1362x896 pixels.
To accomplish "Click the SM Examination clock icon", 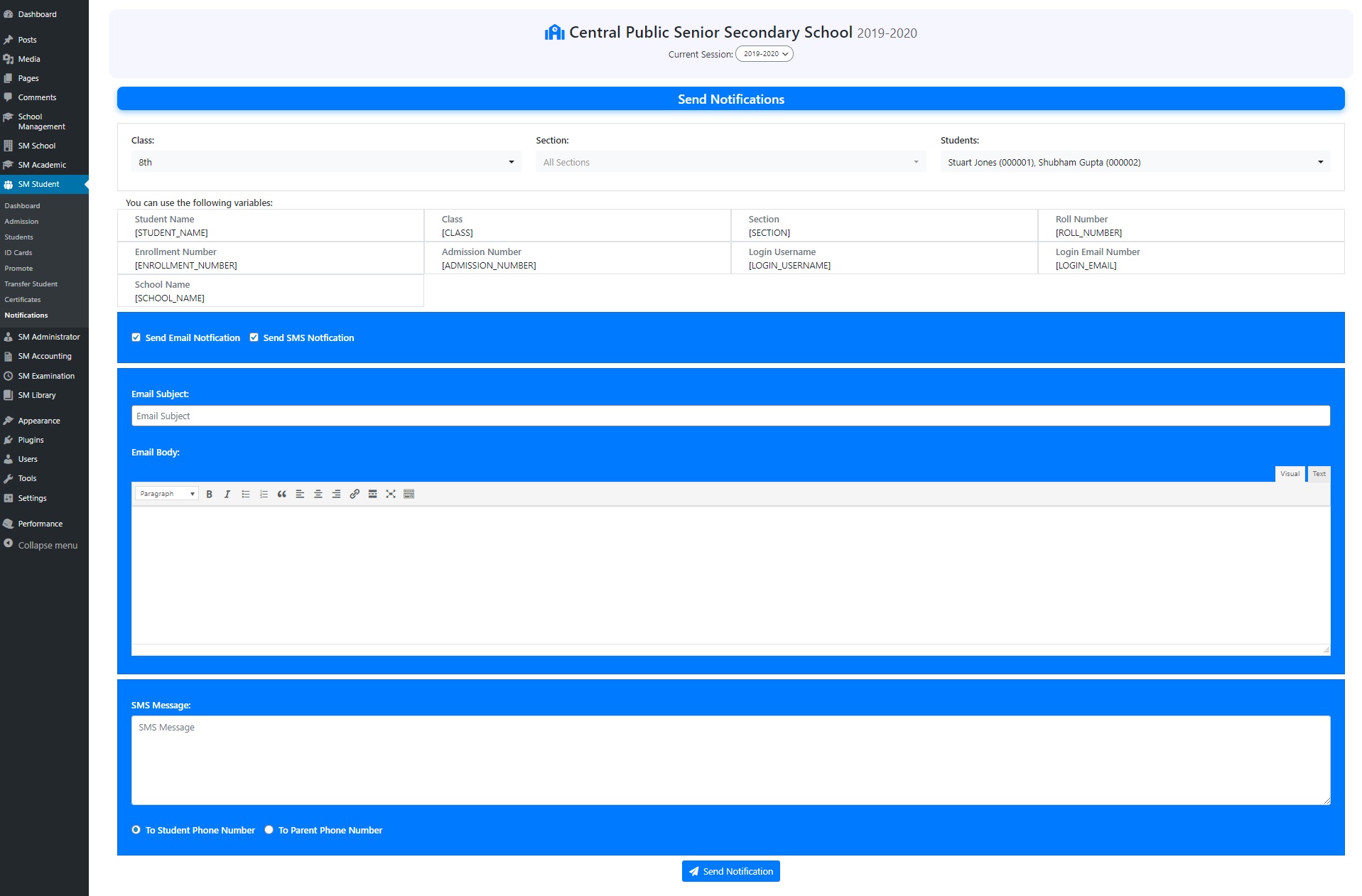I will [9, 376].
